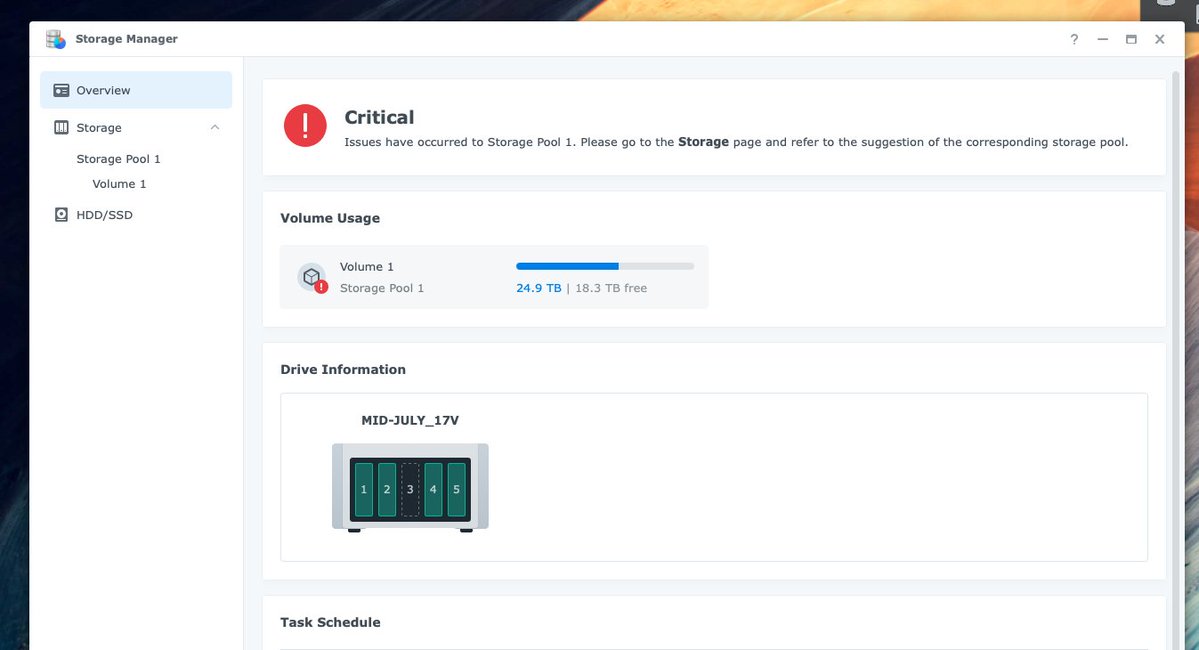Click the Volume Usage section heading
The image size is (1199, 650).
tap(330, 218)
